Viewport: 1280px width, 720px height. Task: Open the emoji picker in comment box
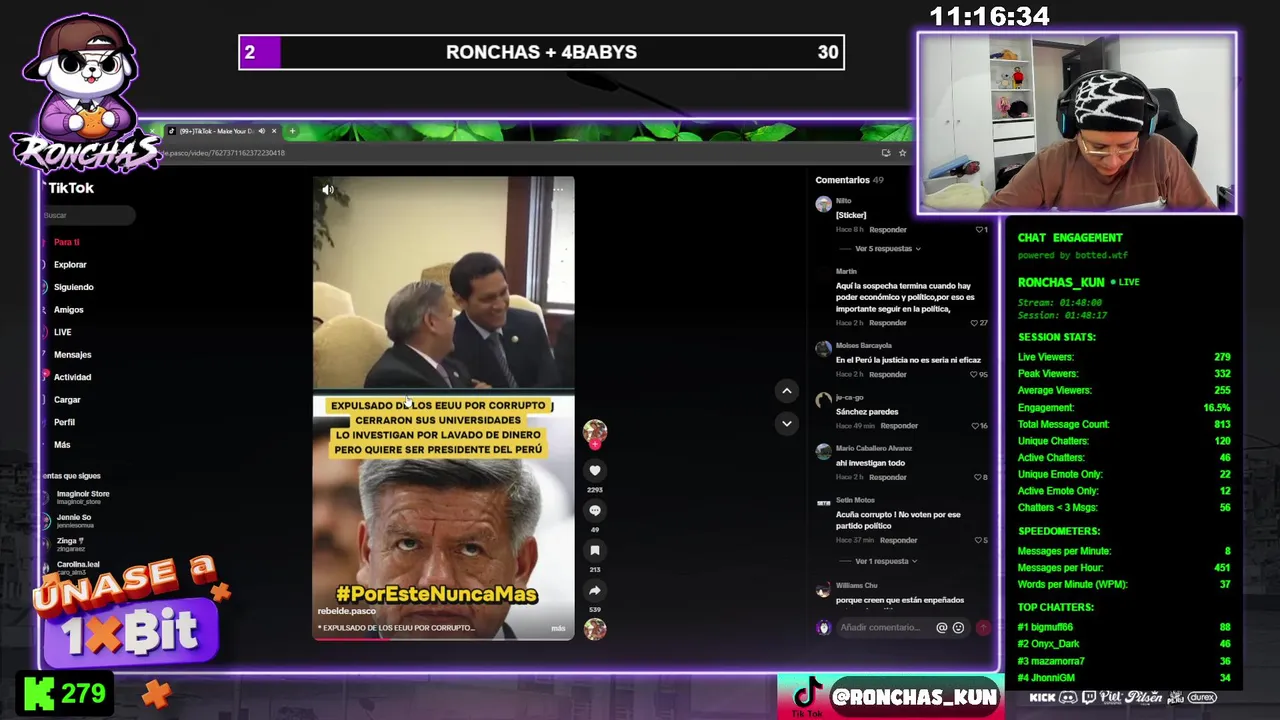[958, 628]
